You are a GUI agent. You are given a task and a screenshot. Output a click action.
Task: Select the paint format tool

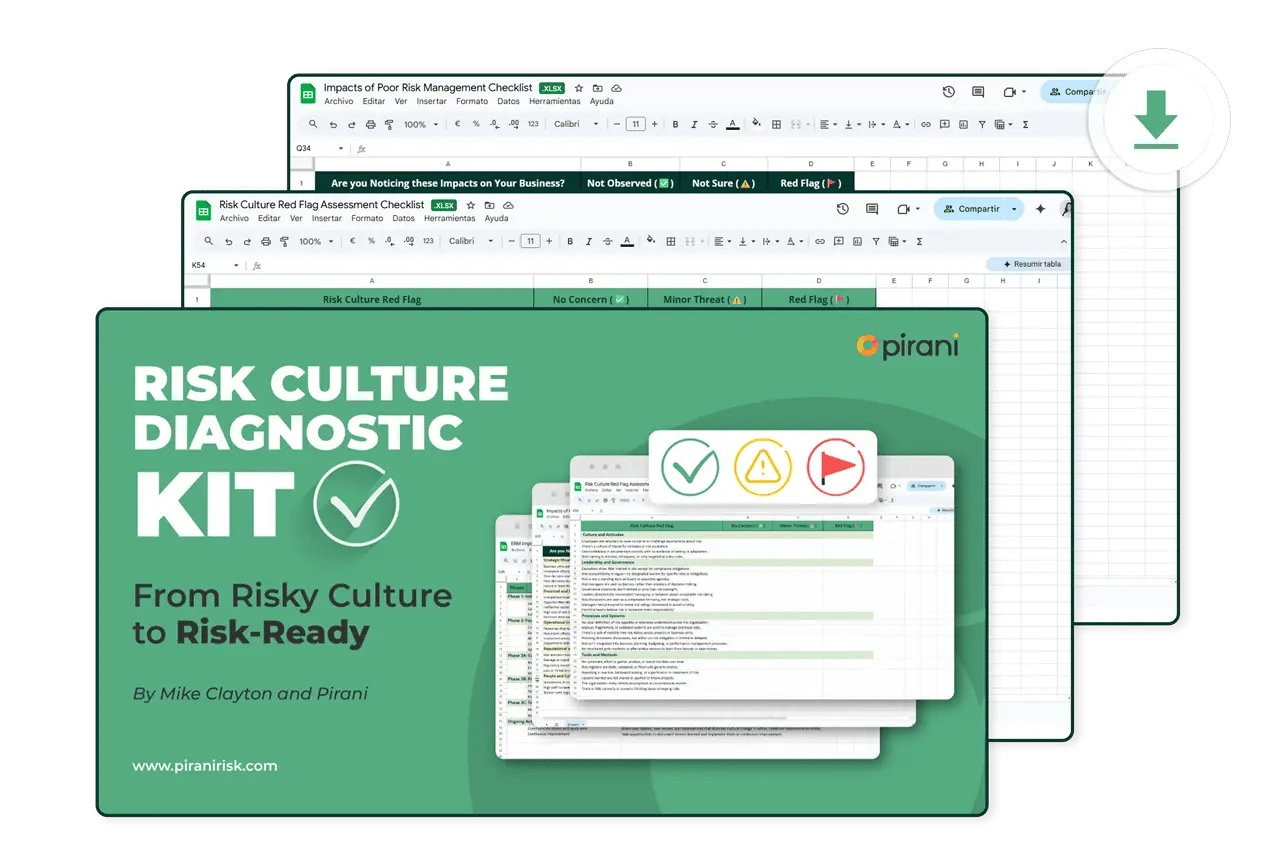(284, 241)
